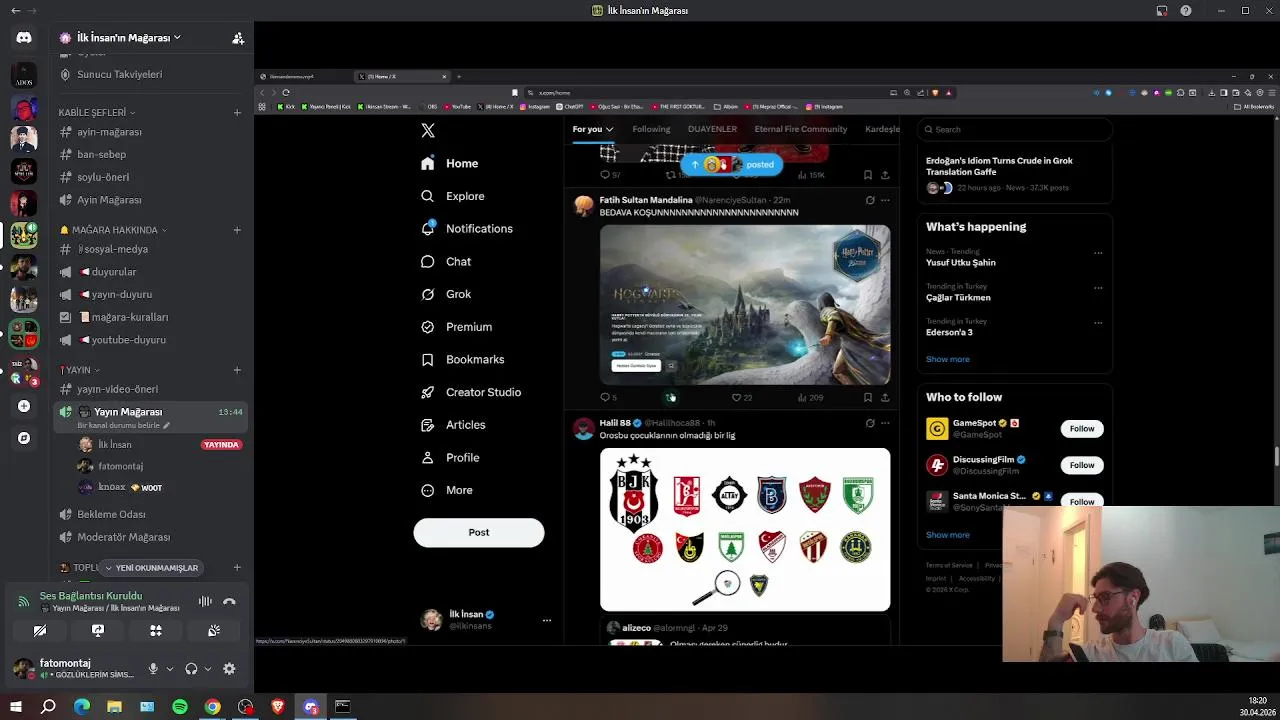1280x720 pixels.
Task: Open Discord direct messages home icon
Action: point(24,38)
